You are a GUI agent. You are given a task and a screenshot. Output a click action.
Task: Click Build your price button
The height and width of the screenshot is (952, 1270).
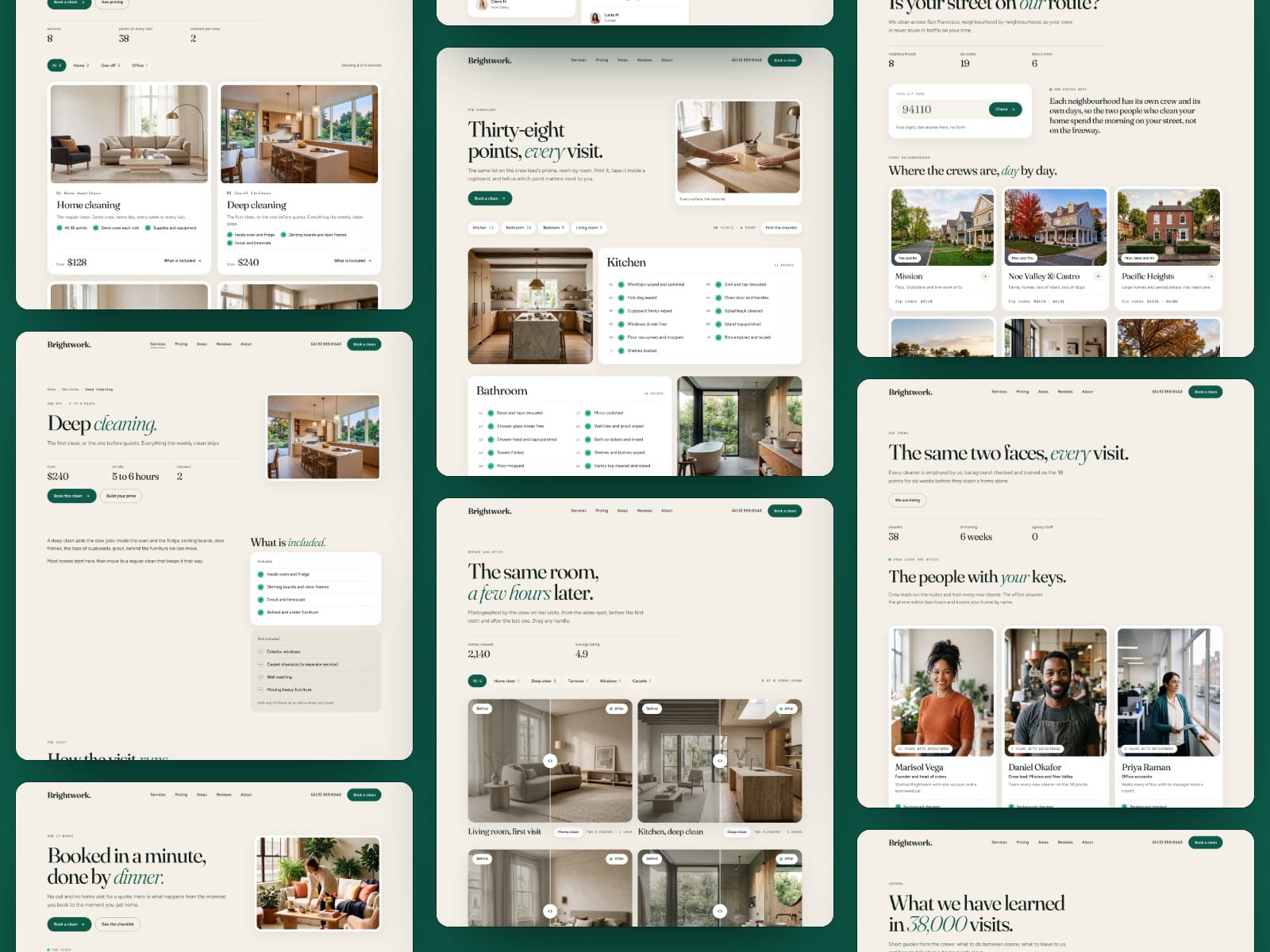coord(121,496)
